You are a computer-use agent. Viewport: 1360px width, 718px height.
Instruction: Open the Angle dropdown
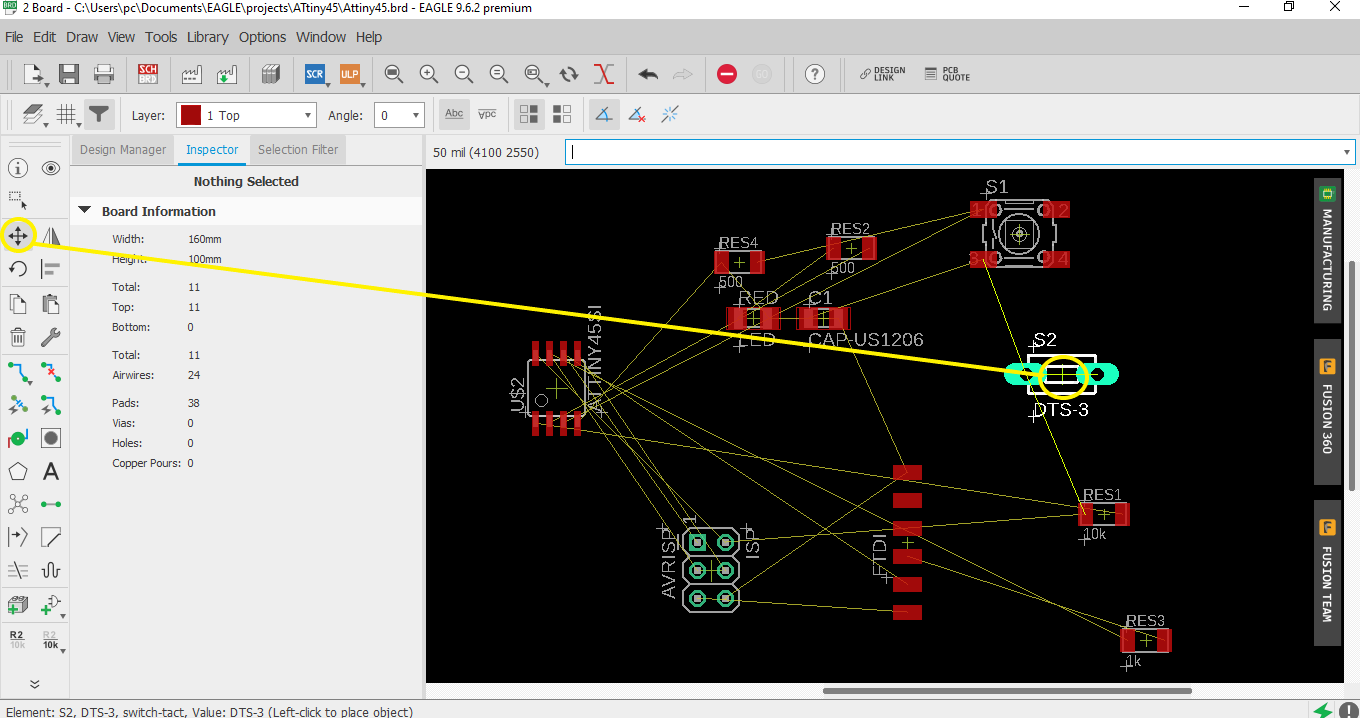point(399,115)
